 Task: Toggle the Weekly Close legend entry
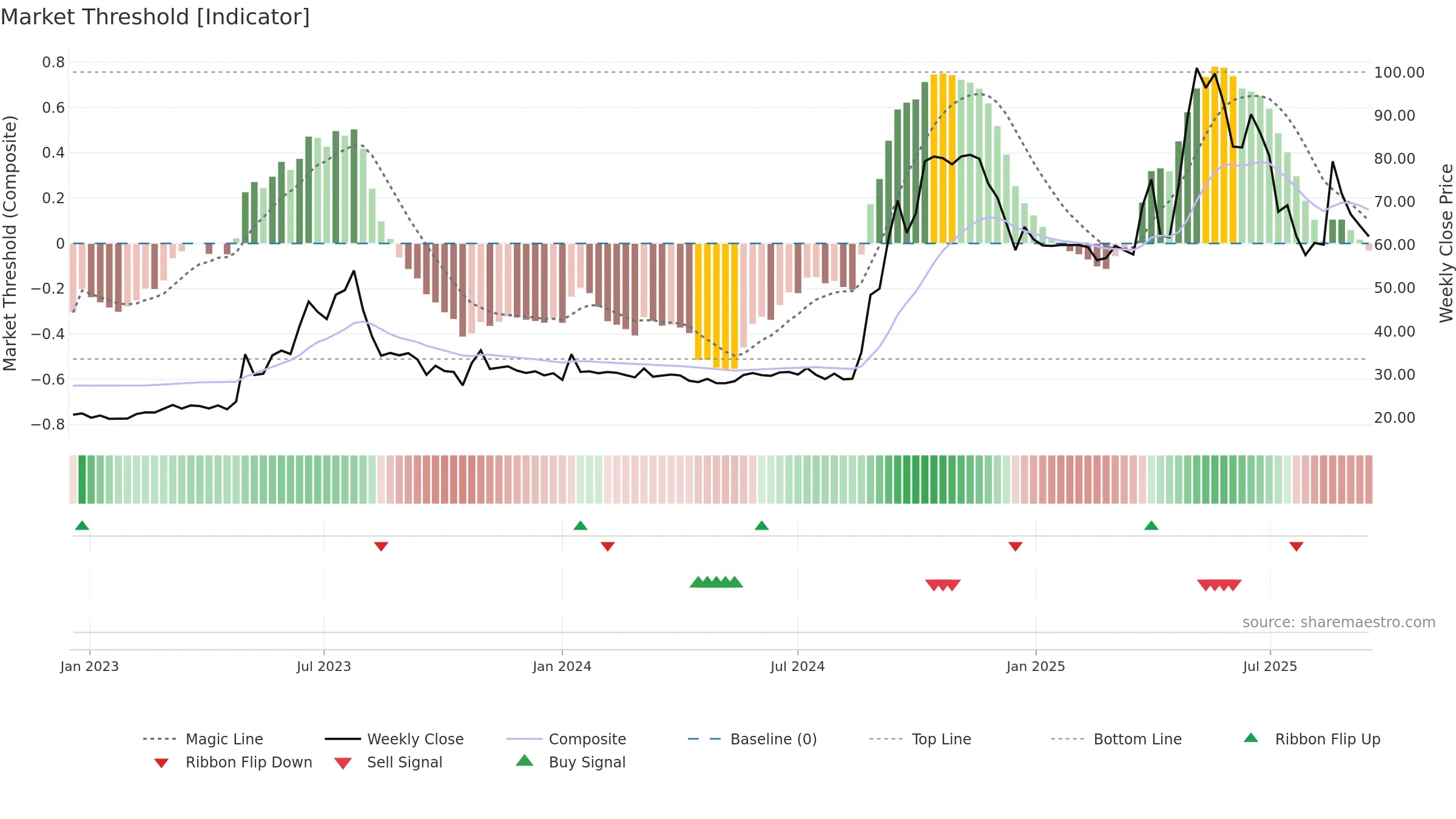pyautogui.click(x=394, y=739)
